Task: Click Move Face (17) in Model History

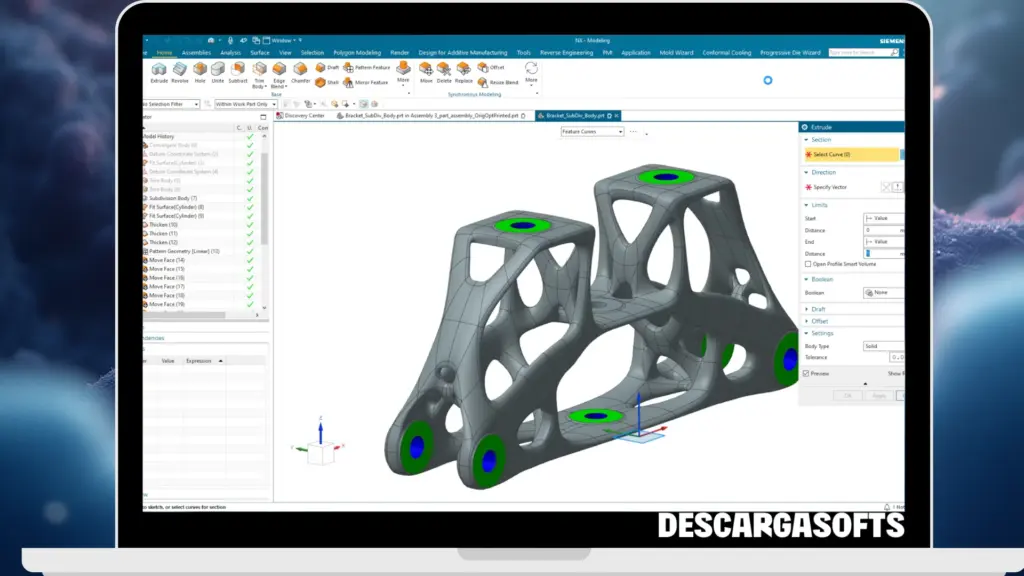Action: pos(165,287)
